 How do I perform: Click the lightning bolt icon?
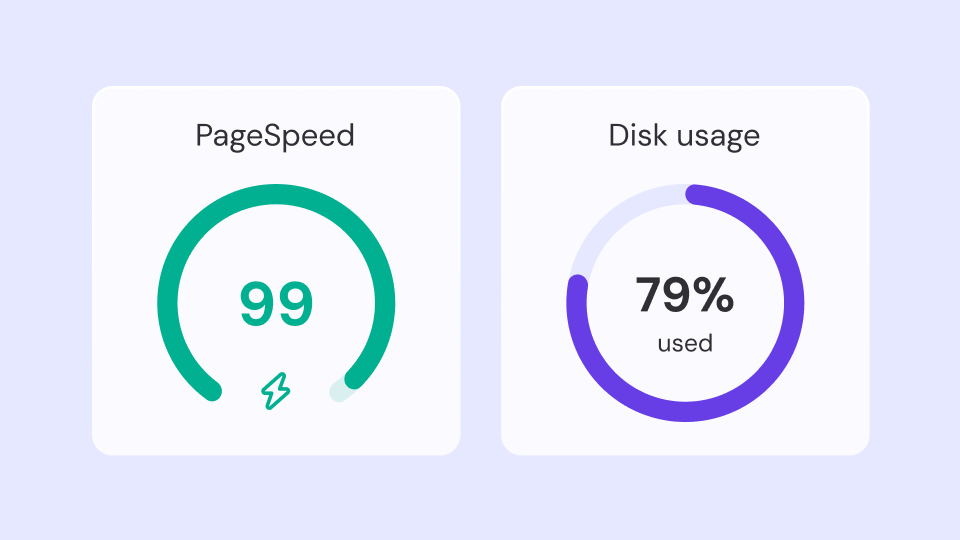(x=276, y=391)
